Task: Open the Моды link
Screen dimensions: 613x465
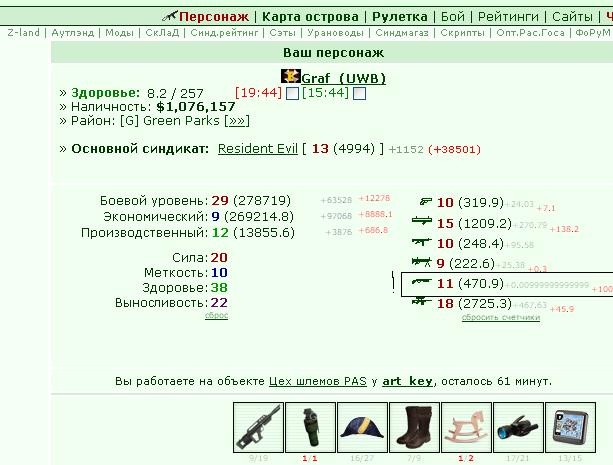Action: point(119,32)
